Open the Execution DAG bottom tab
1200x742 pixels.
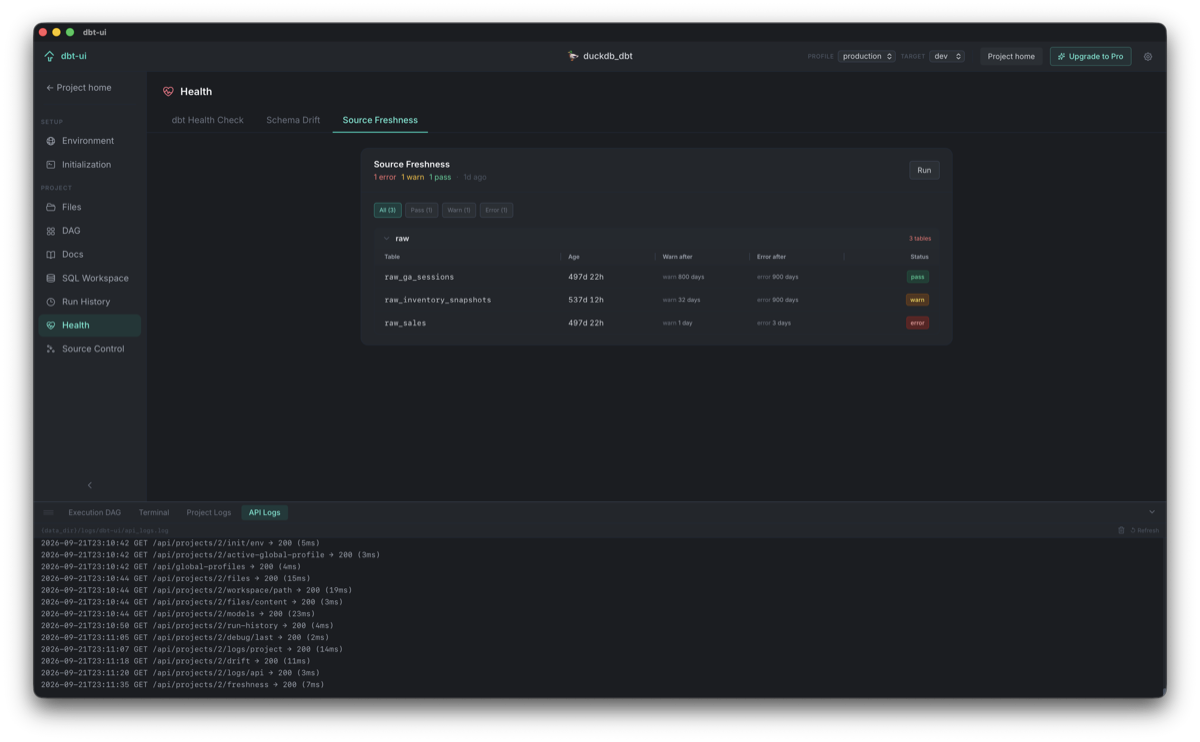point(94,512)
